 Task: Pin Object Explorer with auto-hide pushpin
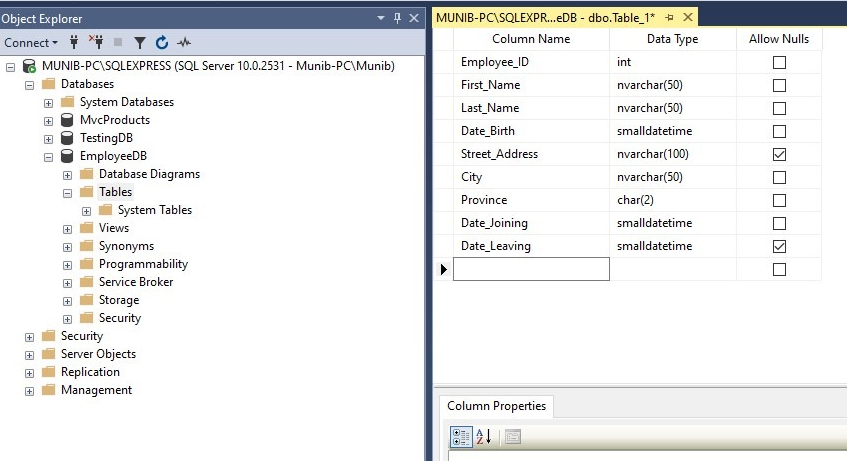[x=398, y=18]
